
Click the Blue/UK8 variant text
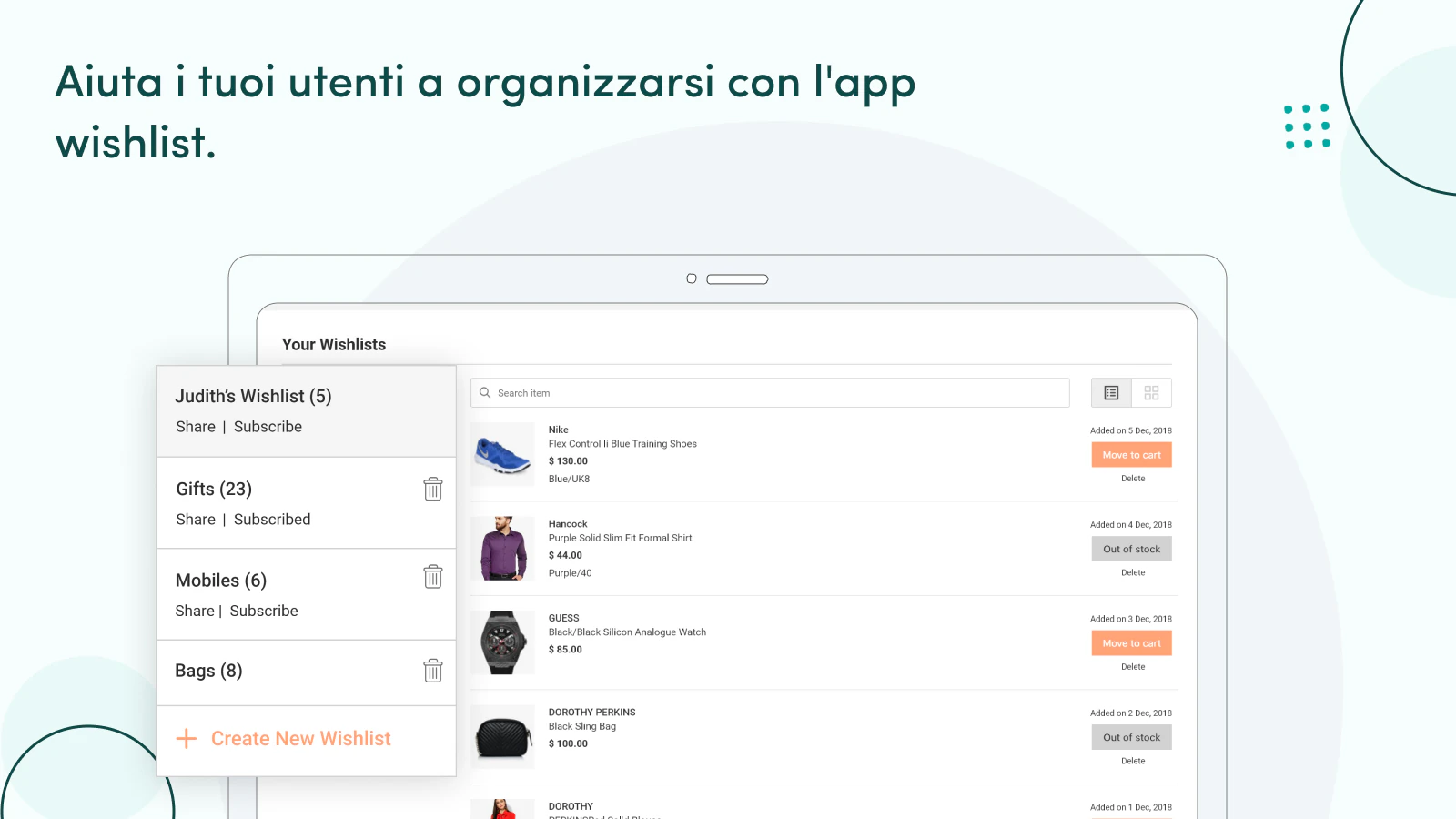click(569, 480)
